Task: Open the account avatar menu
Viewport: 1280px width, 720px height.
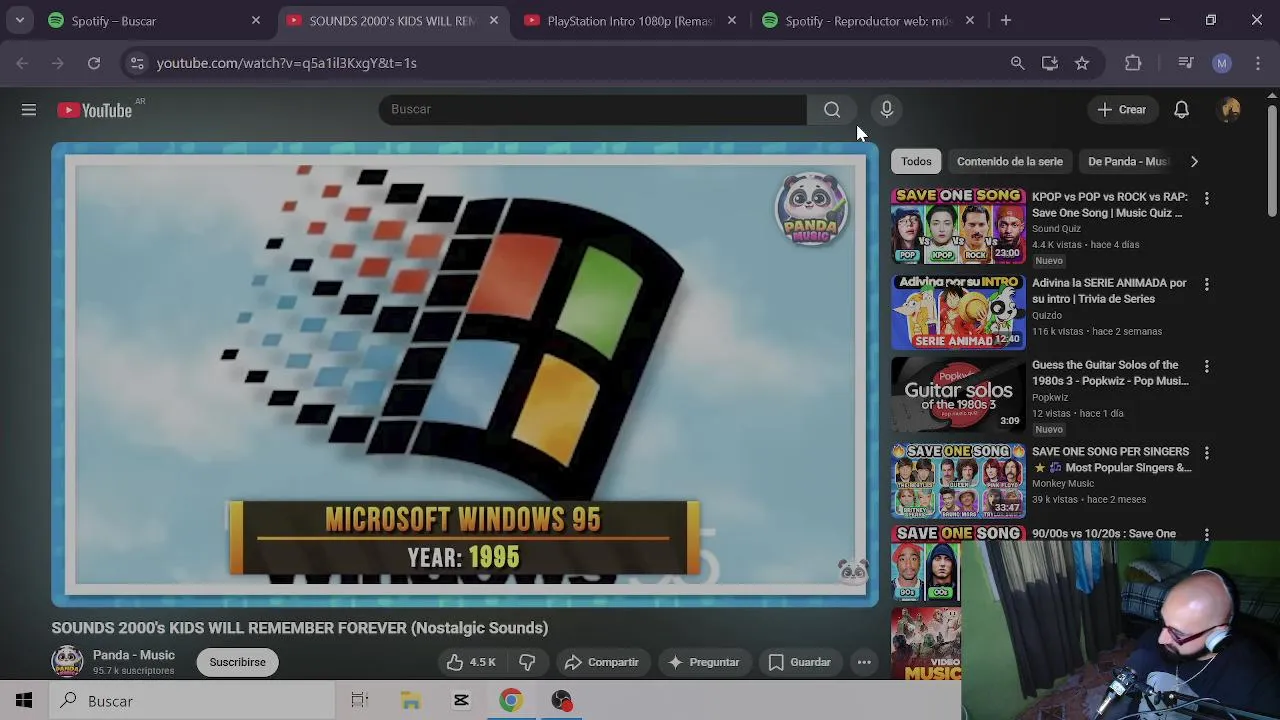Action: pos(1230,110)
